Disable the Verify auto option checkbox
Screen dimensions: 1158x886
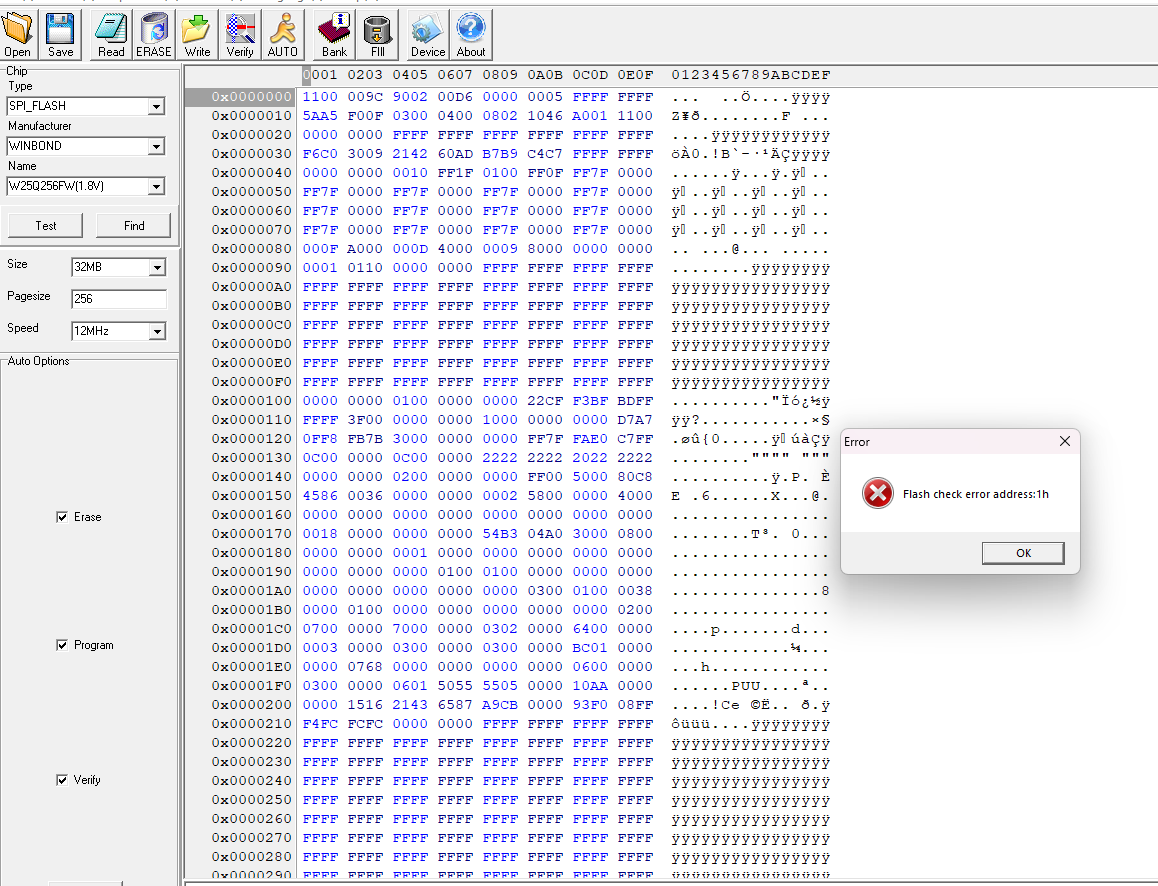pos(63,780)
